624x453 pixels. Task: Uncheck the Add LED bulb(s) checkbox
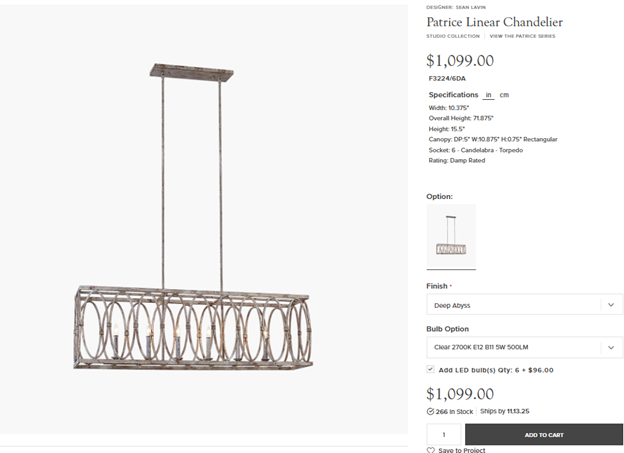click(430, 369)
